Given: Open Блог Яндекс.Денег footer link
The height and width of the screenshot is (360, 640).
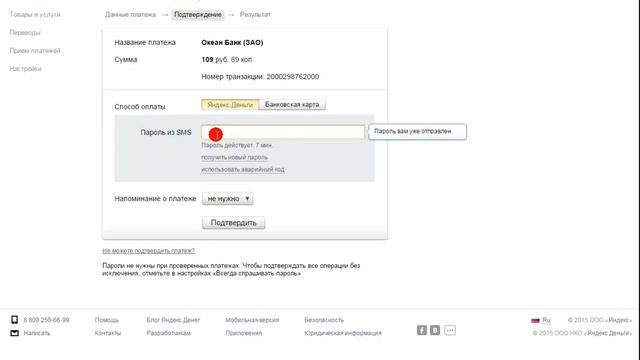Looking at the screenshot, I should 173,320.
